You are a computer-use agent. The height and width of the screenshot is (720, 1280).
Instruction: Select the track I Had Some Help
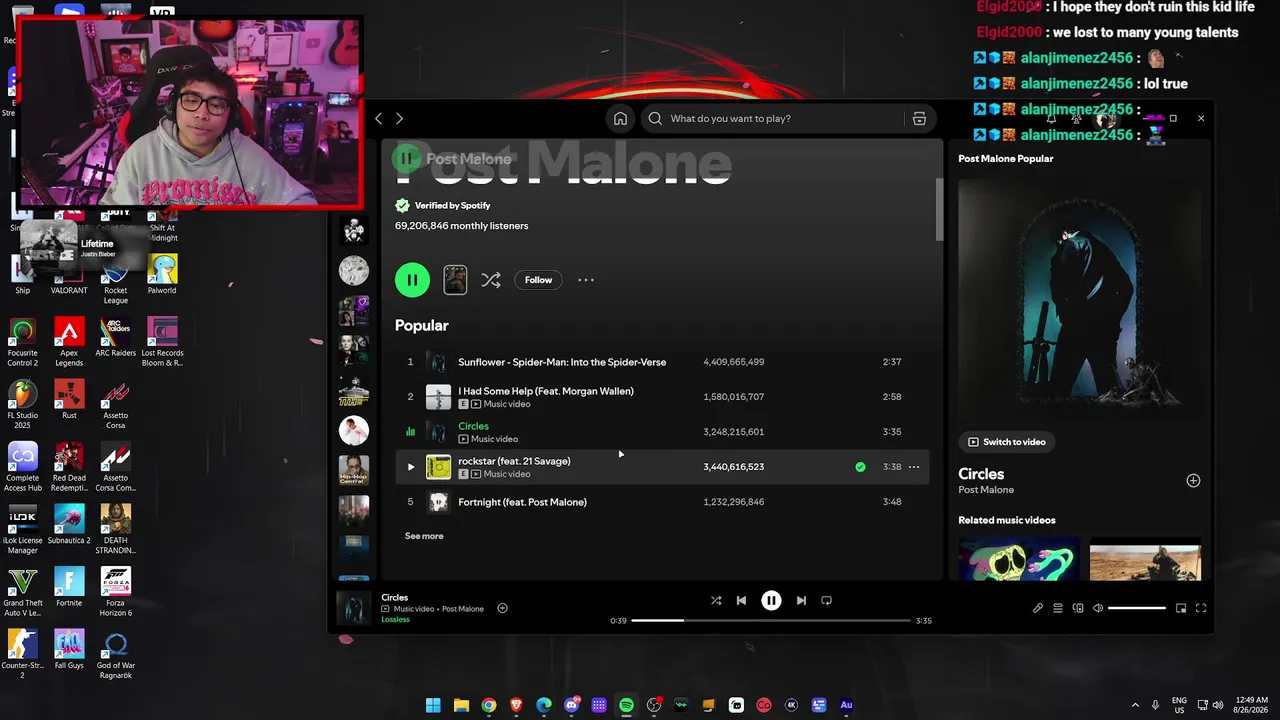click(x=546, y=391)
